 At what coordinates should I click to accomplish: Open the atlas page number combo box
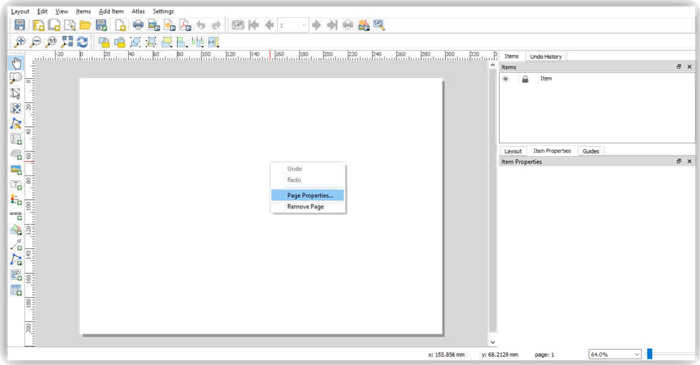(292, 25)
